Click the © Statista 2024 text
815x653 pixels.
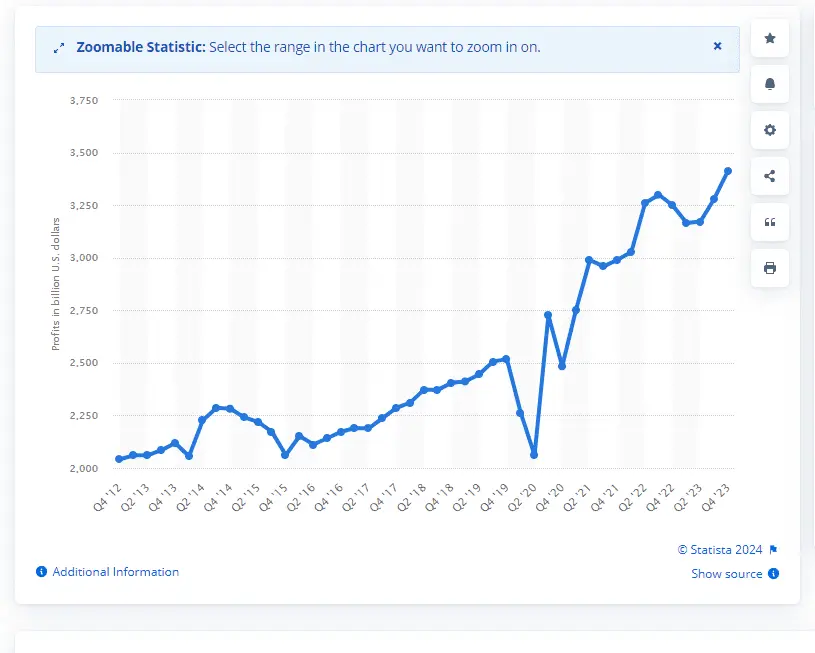[719, 550]
